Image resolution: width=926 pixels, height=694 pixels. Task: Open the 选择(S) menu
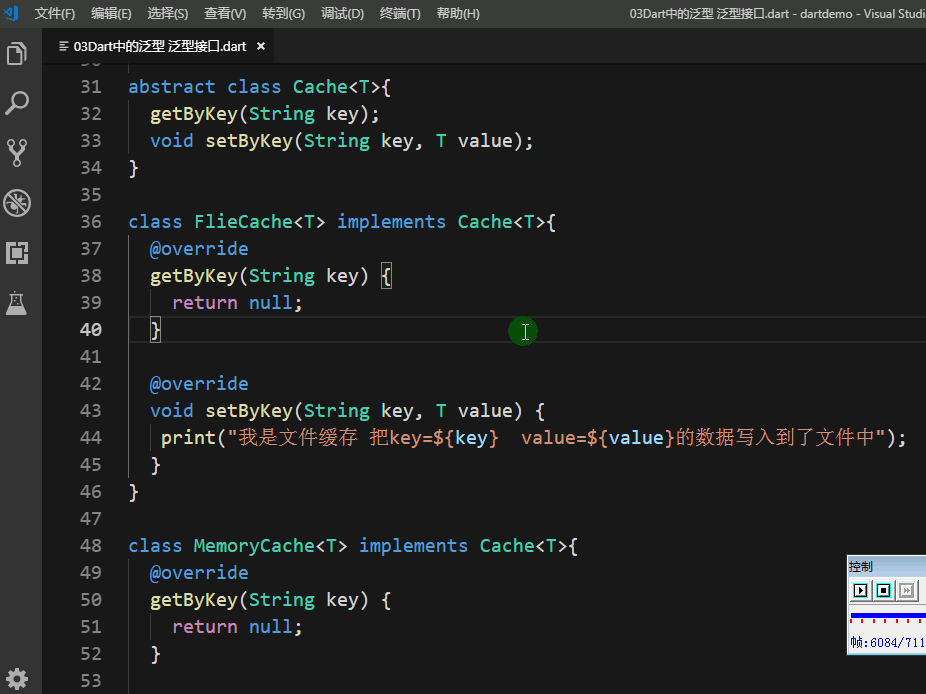click(x=168, y=13)
